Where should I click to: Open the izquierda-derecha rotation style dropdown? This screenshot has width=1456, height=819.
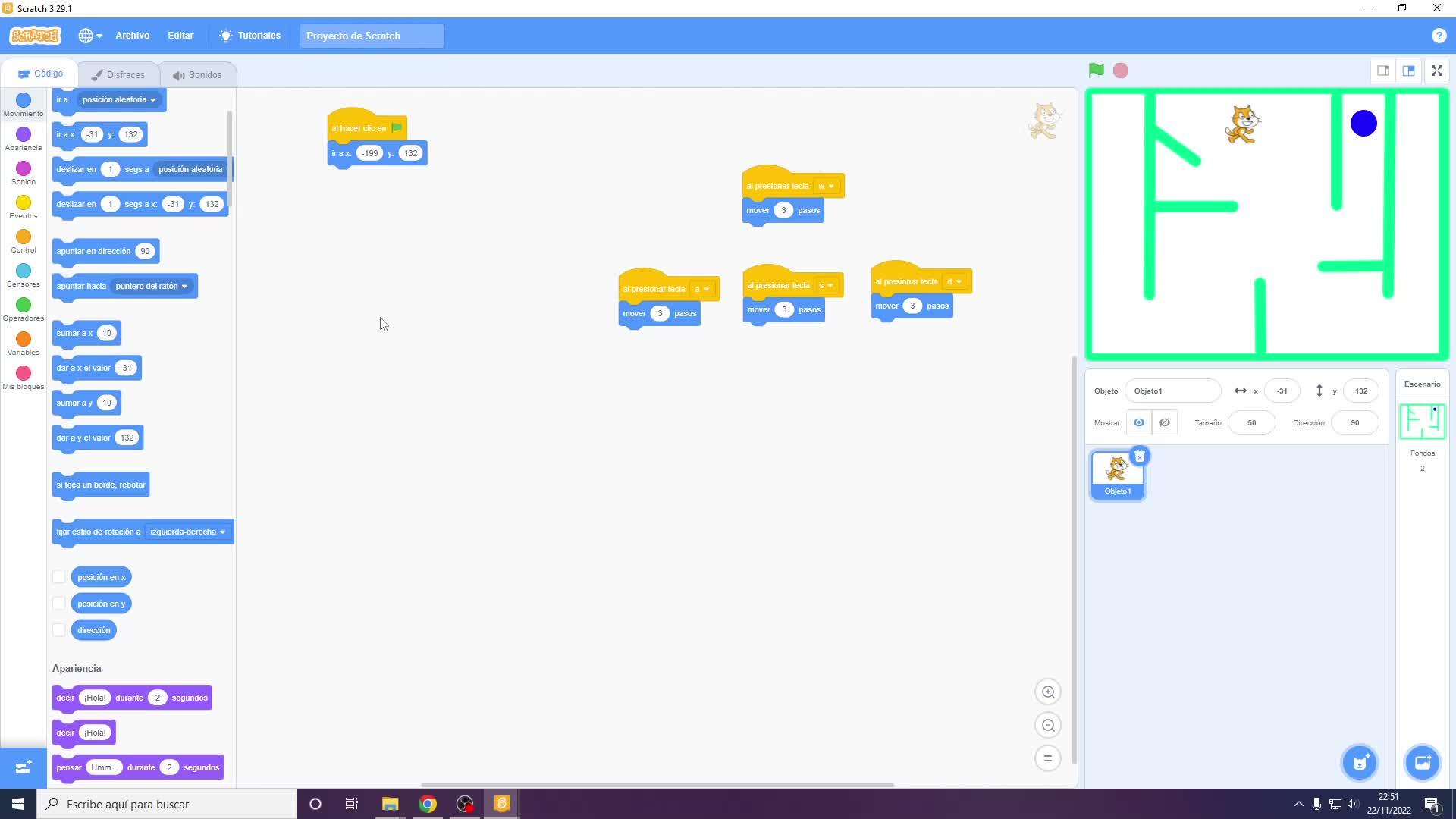click(x=187, y=532)
